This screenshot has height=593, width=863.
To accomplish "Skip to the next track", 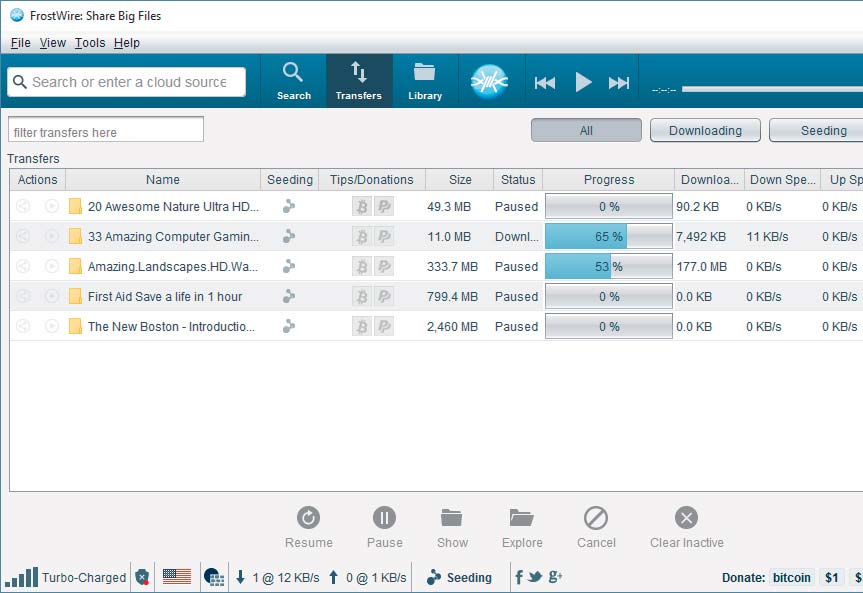I will click(x=619, y=83).
